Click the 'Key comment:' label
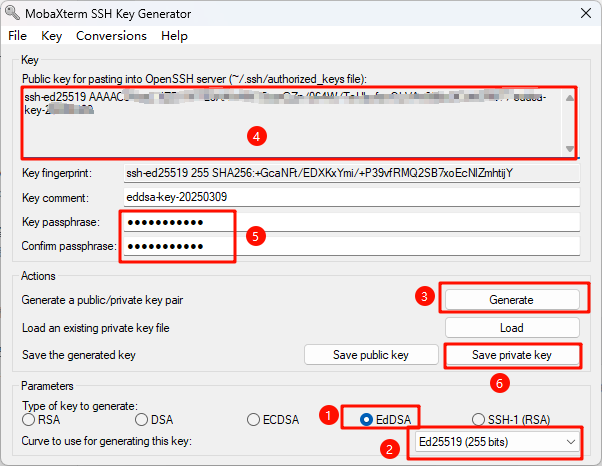The image size is (602, 466). point(55,198)
